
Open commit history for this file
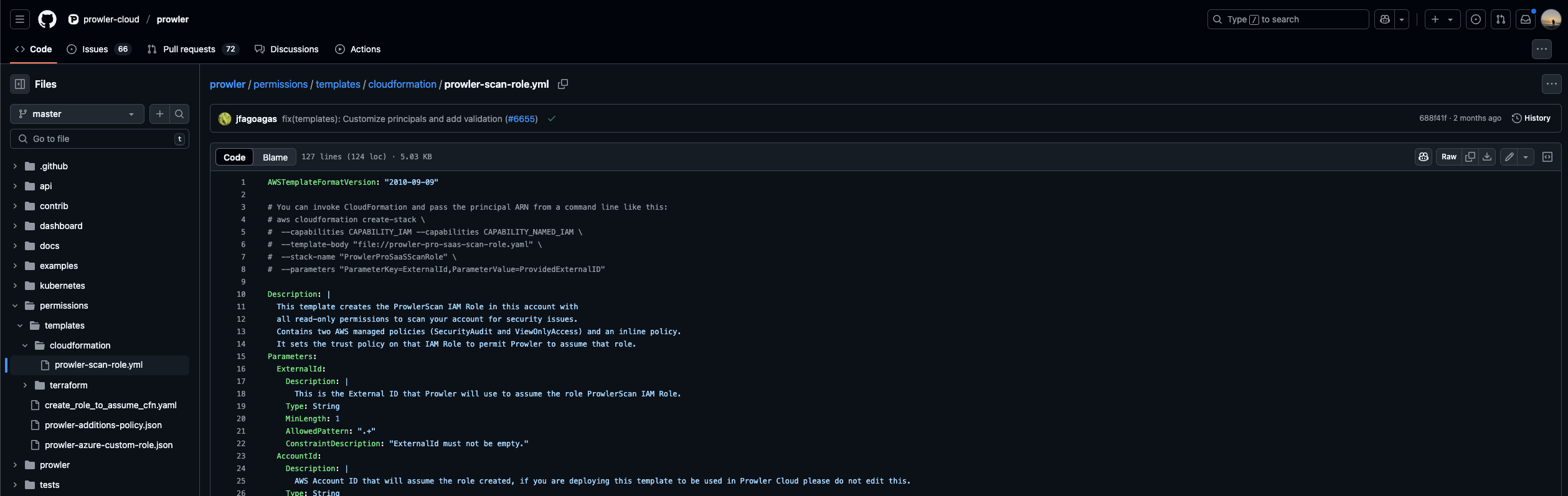(1531, 118)
